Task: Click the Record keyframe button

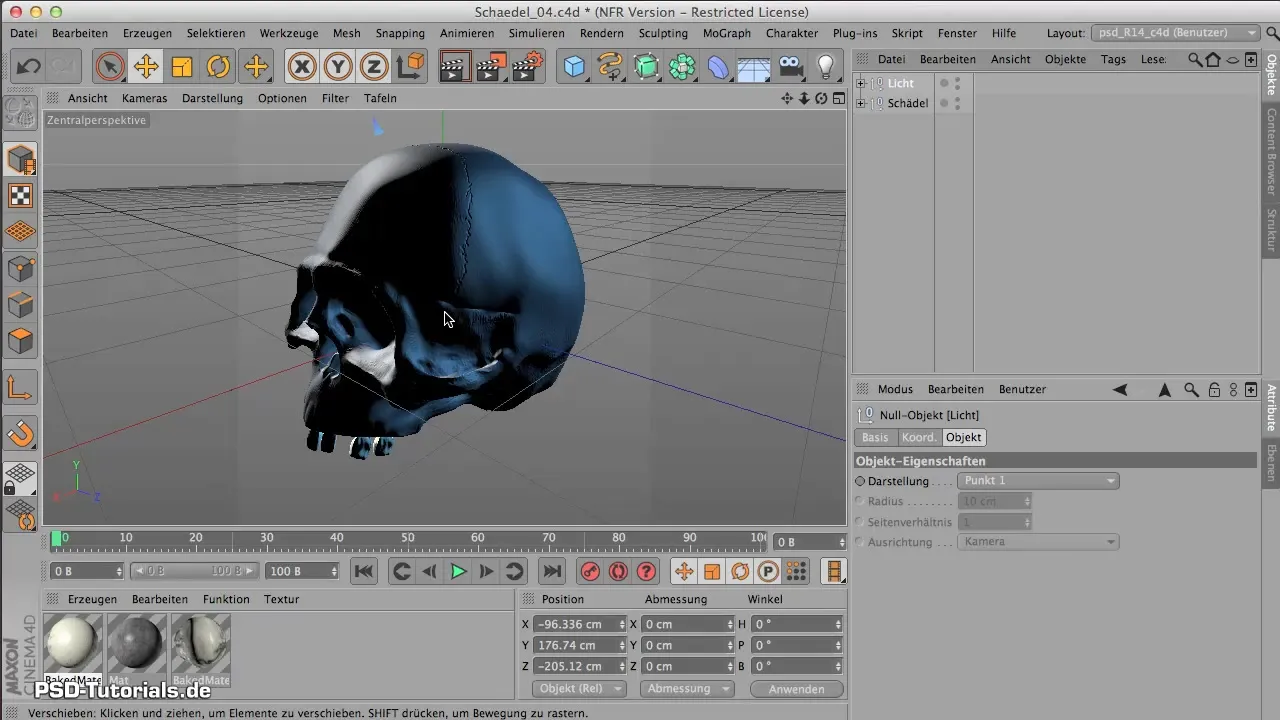Action: point(590,571)
